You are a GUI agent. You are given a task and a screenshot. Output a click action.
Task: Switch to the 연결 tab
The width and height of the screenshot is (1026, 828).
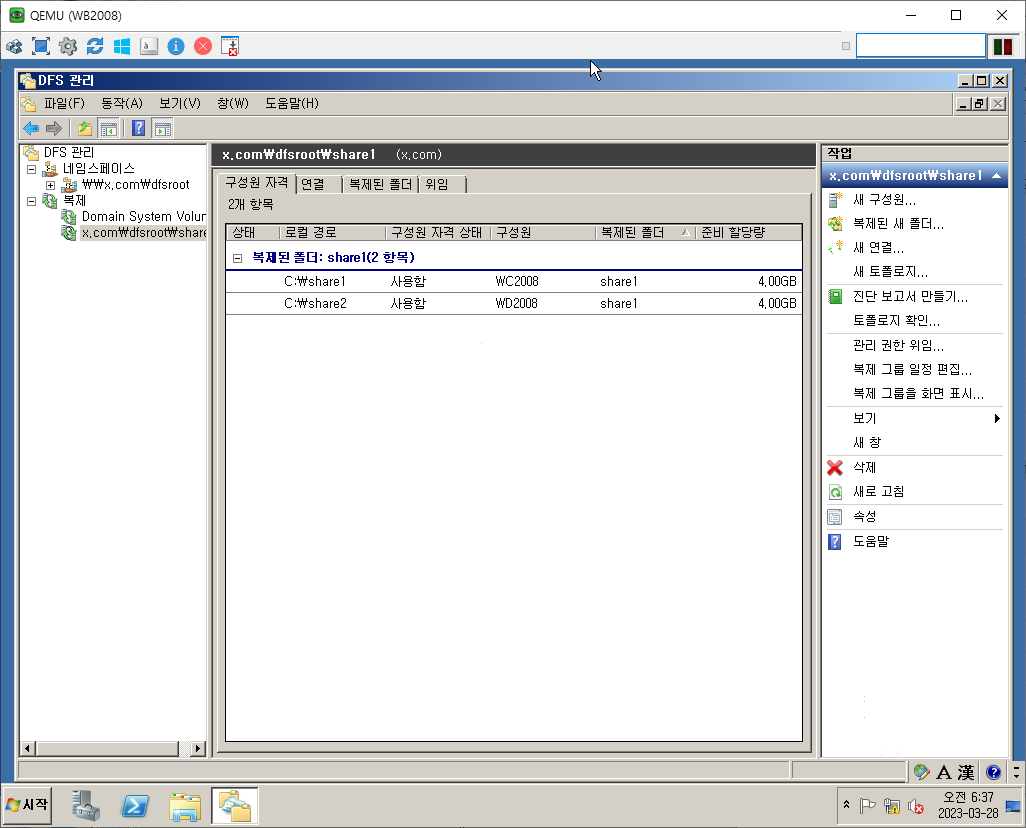319,185
